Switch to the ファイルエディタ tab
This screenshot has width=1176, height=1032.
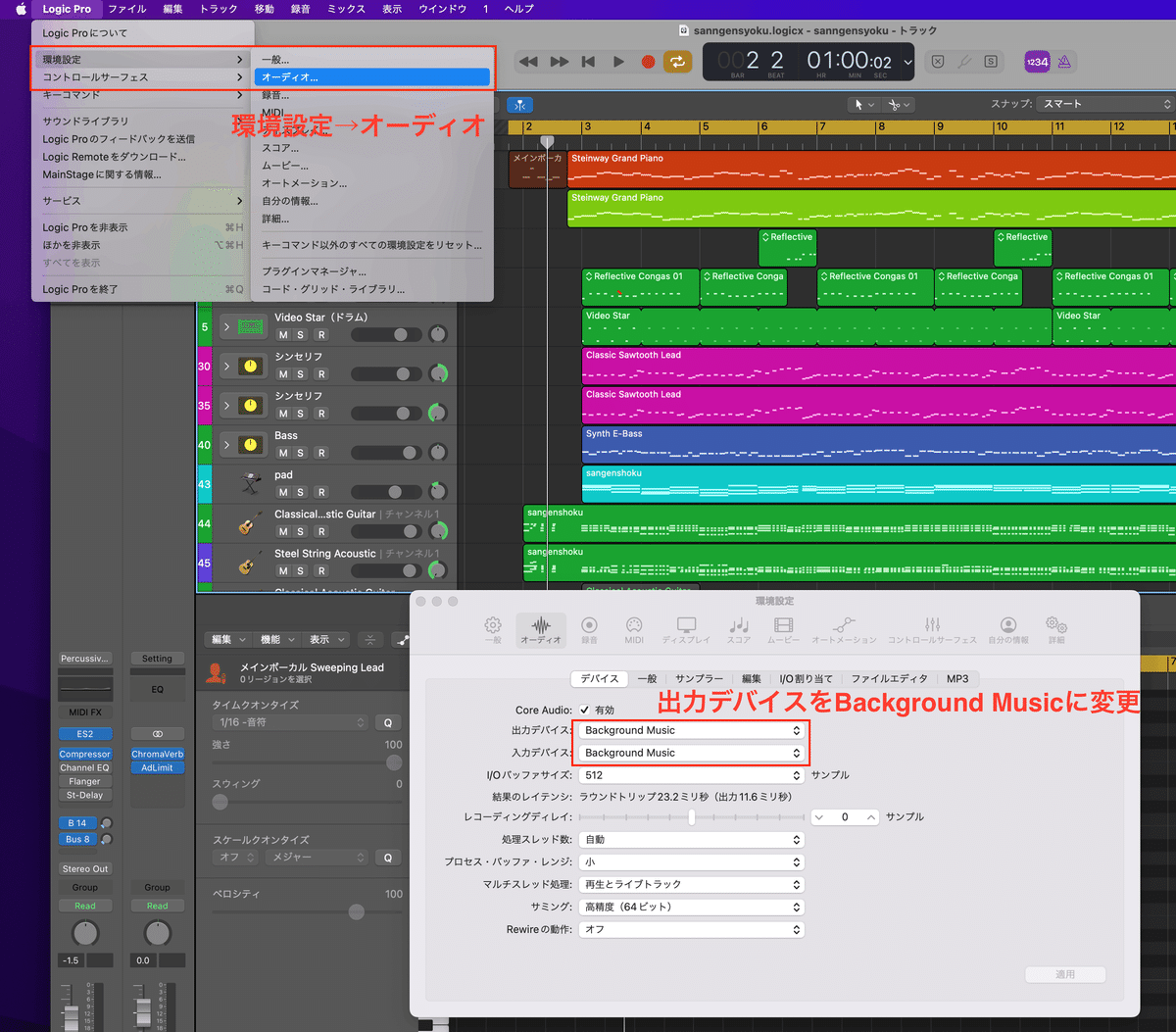(889, 678)
